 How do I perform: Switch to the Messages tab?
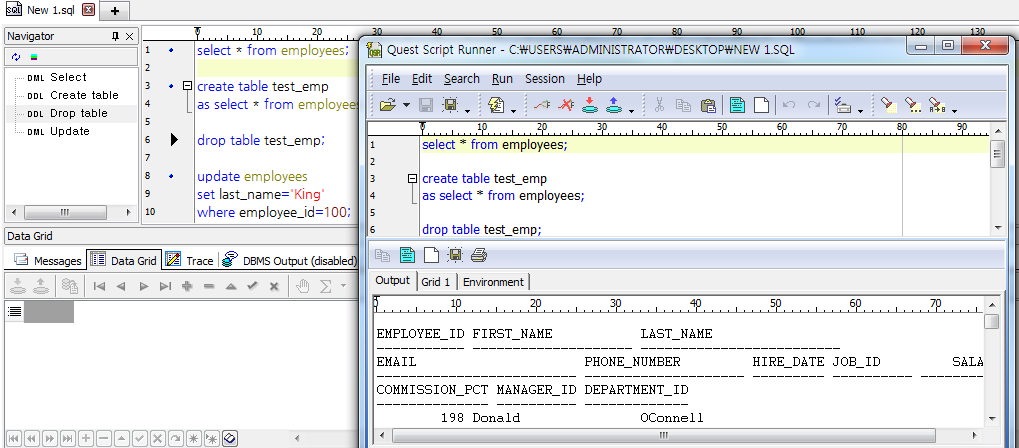point(48,260)
